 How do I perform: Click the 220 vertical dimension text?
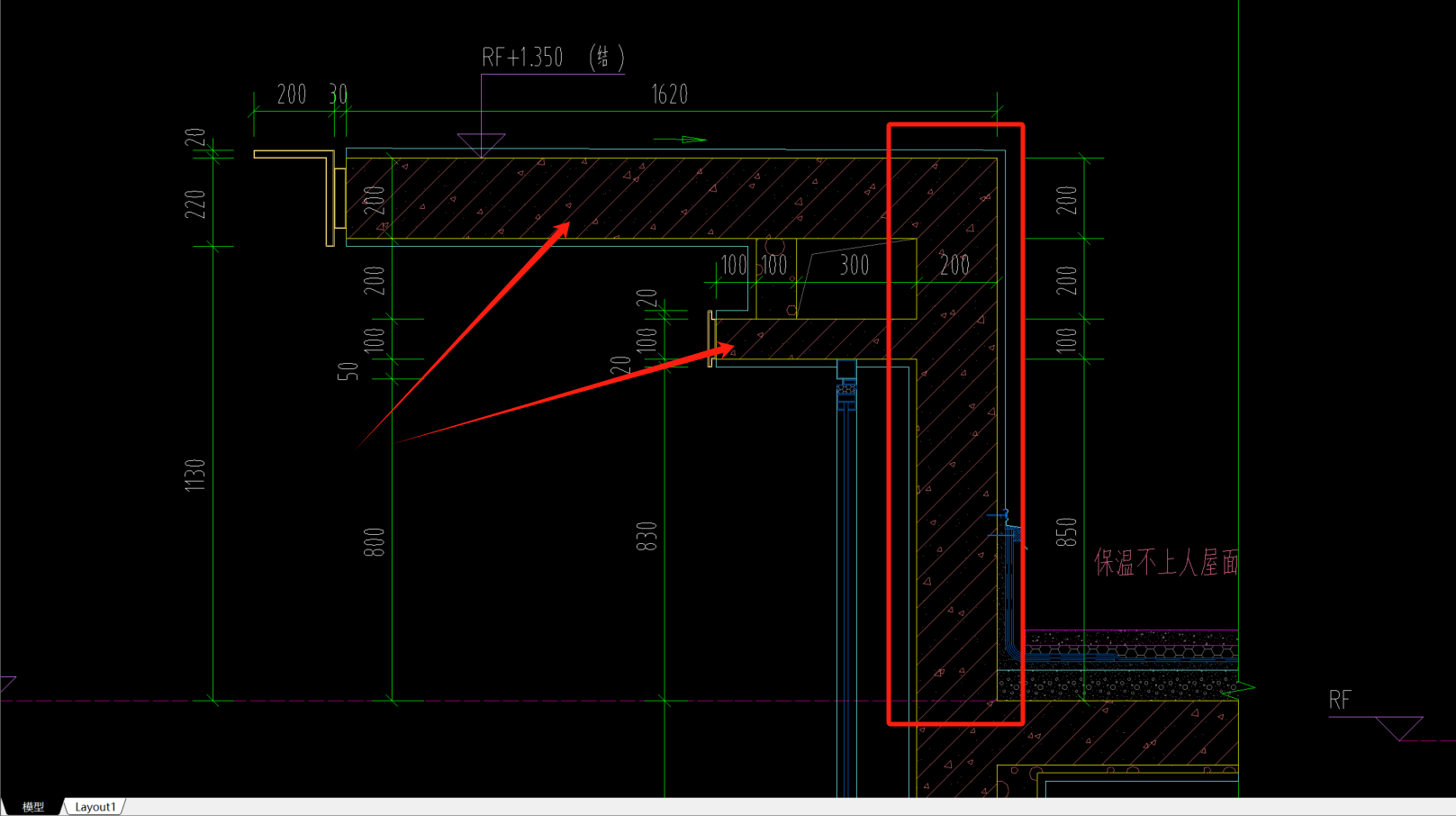pyautogui.click(x=195, y=204)
